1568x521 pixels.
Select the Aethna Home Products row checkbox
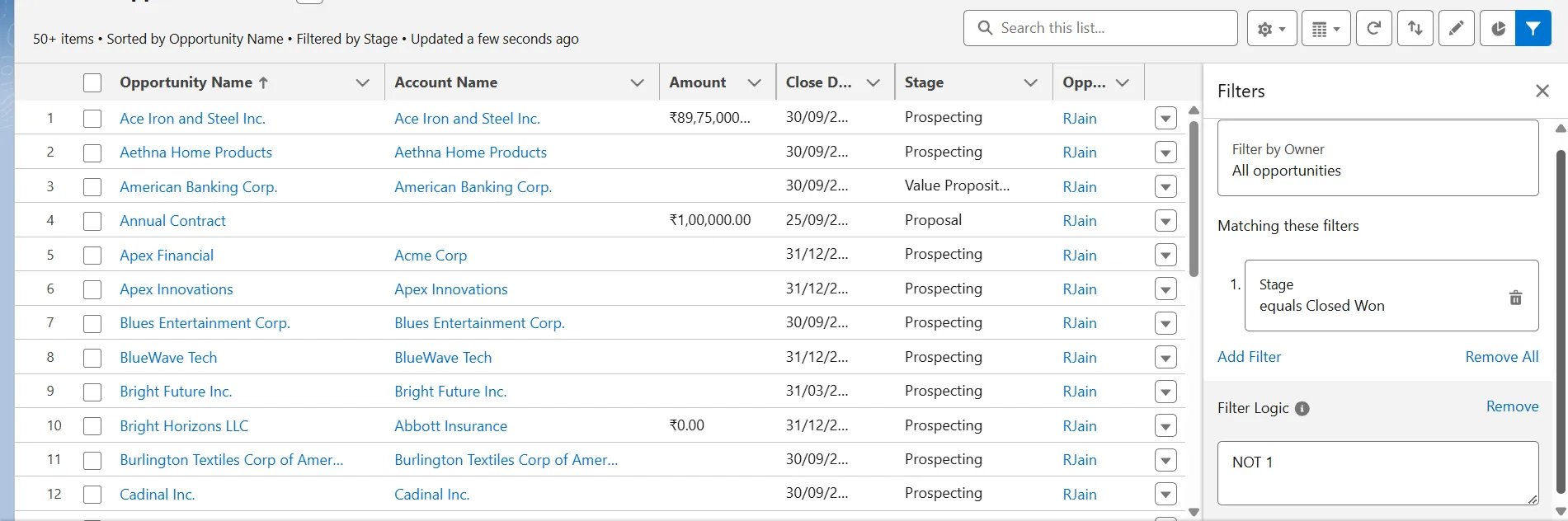[x=92, y=153]
